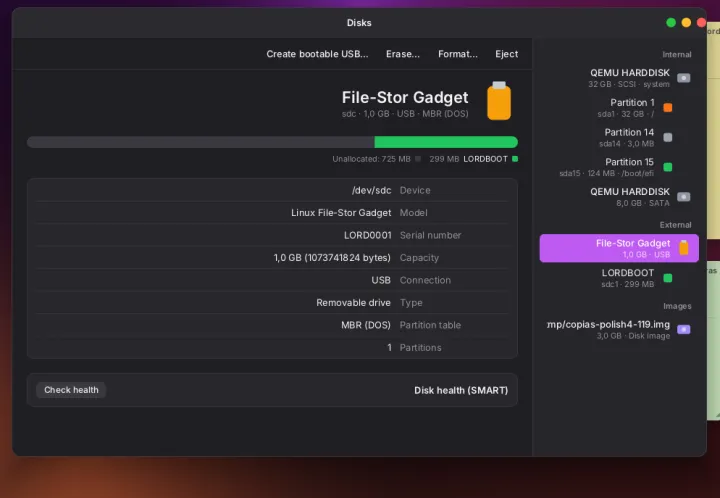Click the orange USB drive icon beside File-Stor Gadget title

pos(499,101)
